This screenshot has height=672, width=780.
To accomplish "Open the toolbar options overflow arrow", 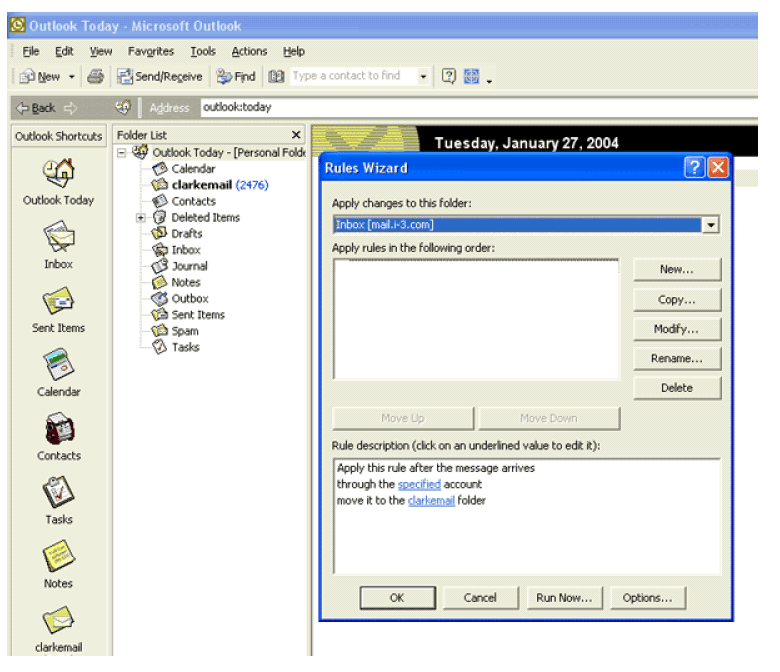I will coord(489,80).
